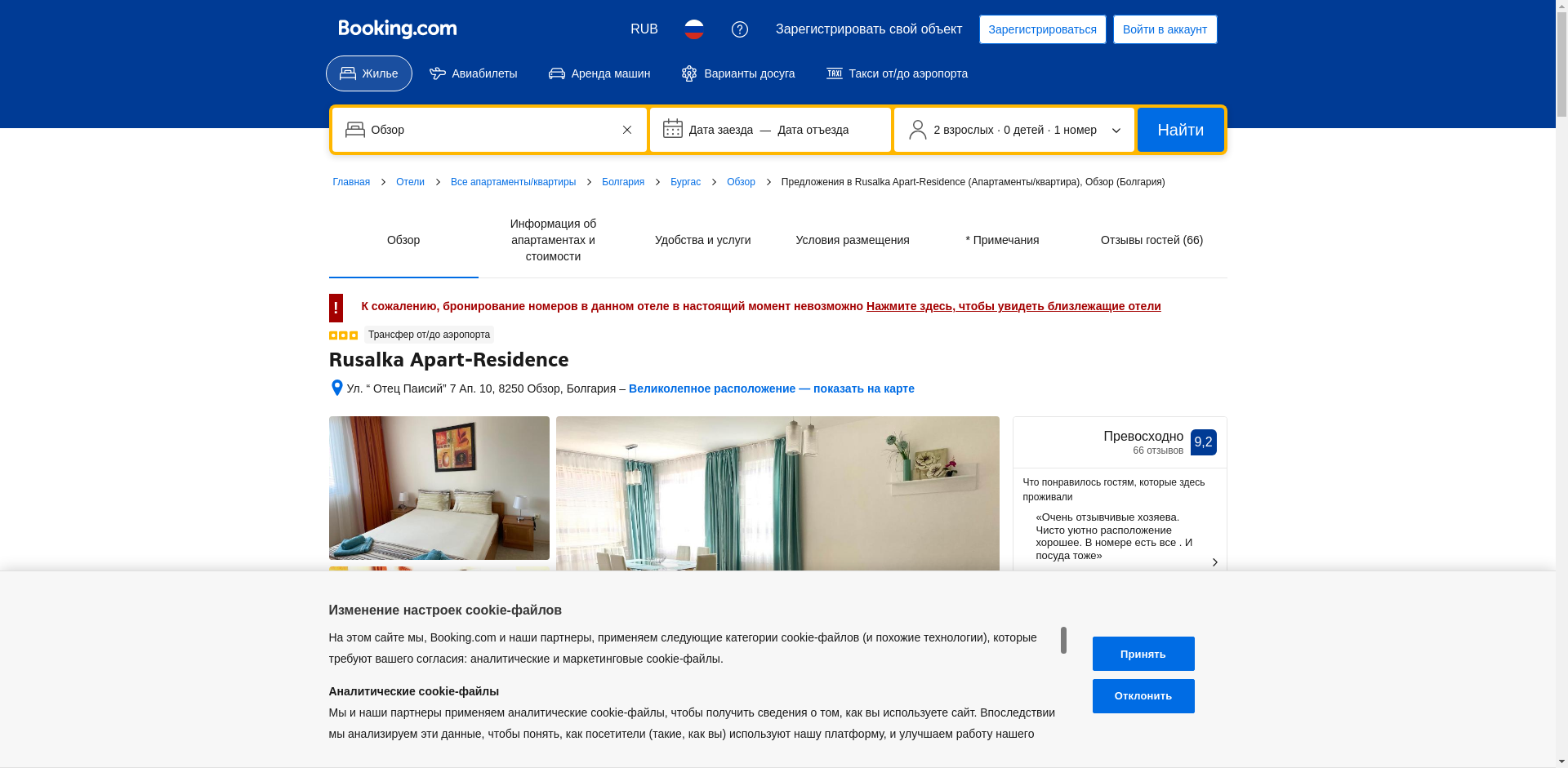Viewport: 1568px width, 768px height.
Task: Open the bedroom photo thumbnail
Action: (x=439, y=488)
